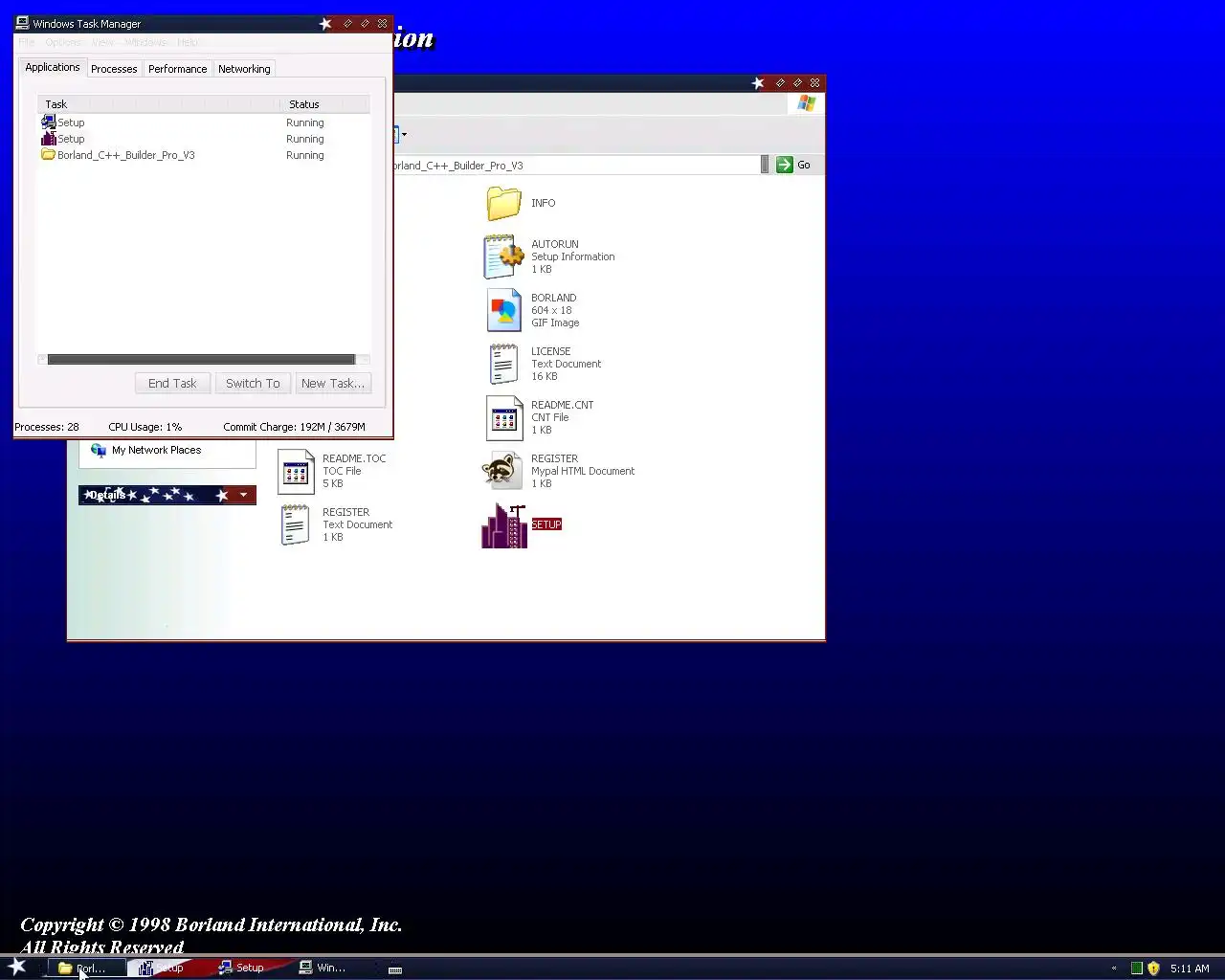This screenshot has width=1225, height=980.
Task: Click the green Go arrow icon
Action: [785, 165]
